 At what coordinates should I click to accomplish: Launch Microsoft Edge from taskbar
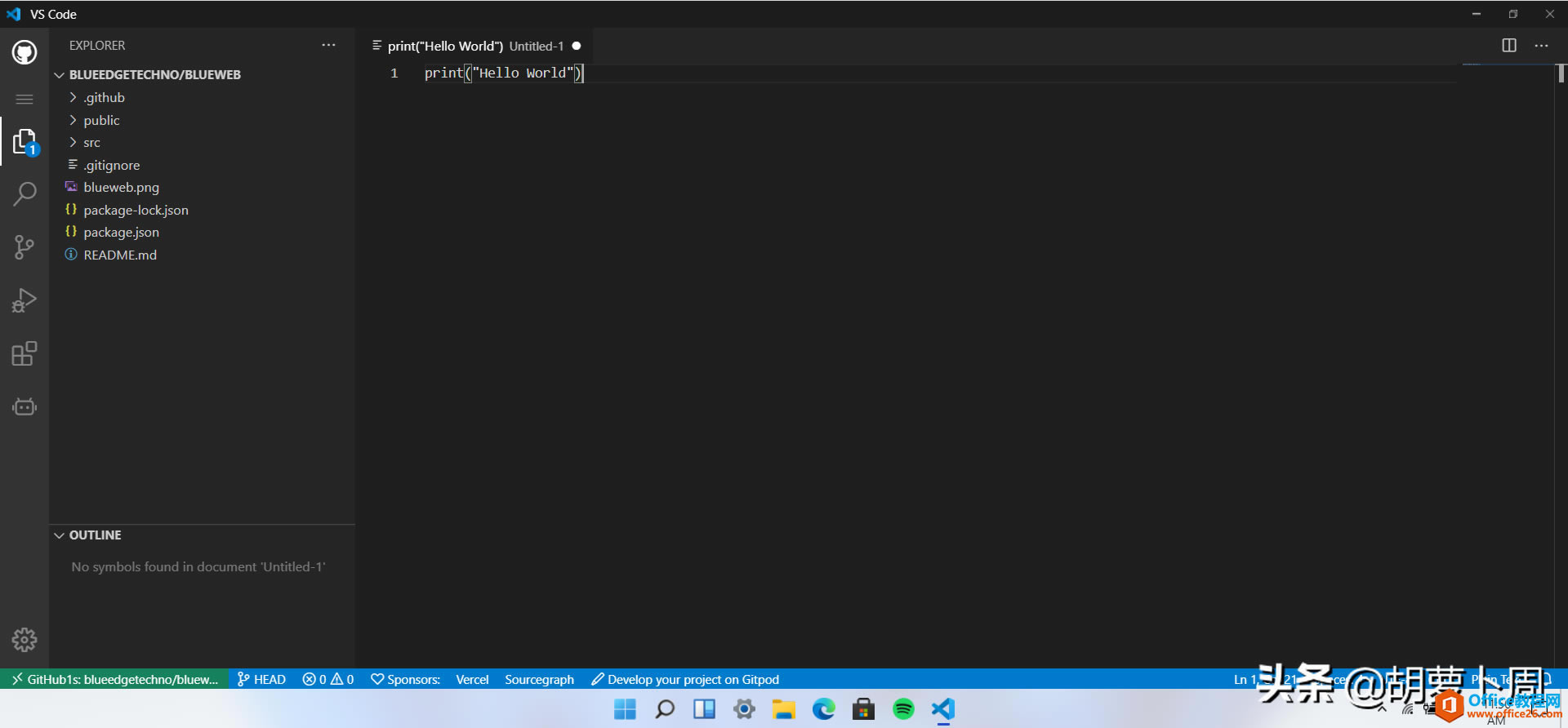click(824, 709)
